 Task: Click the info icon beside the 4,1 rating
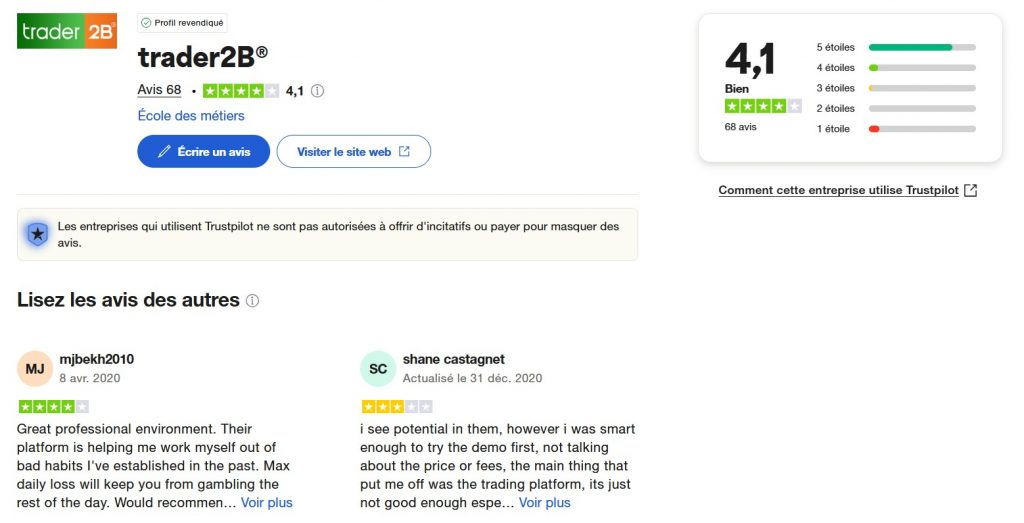click(317, 91)
